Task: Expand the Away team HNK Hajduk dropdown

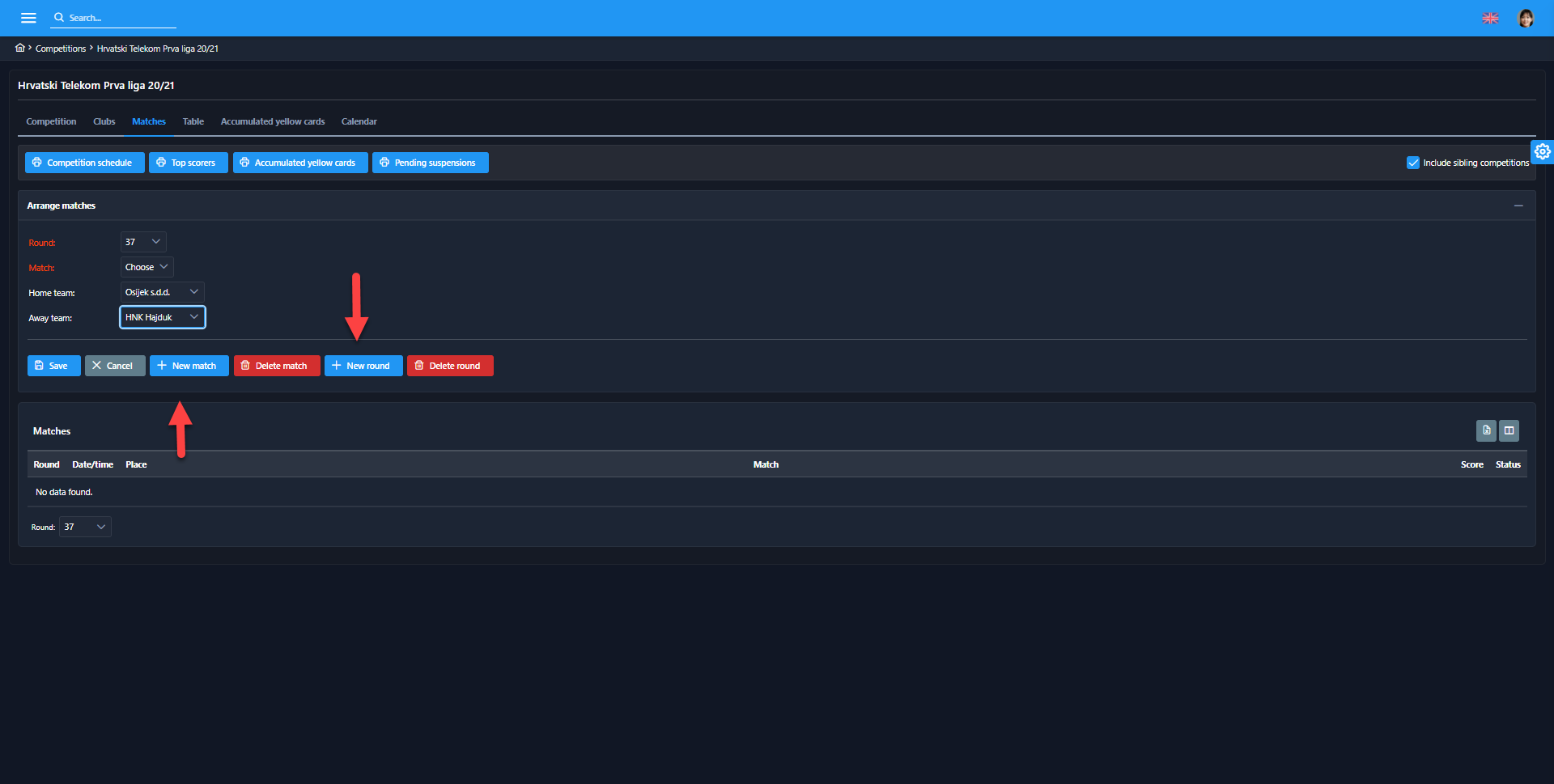Action: point(162,317)
